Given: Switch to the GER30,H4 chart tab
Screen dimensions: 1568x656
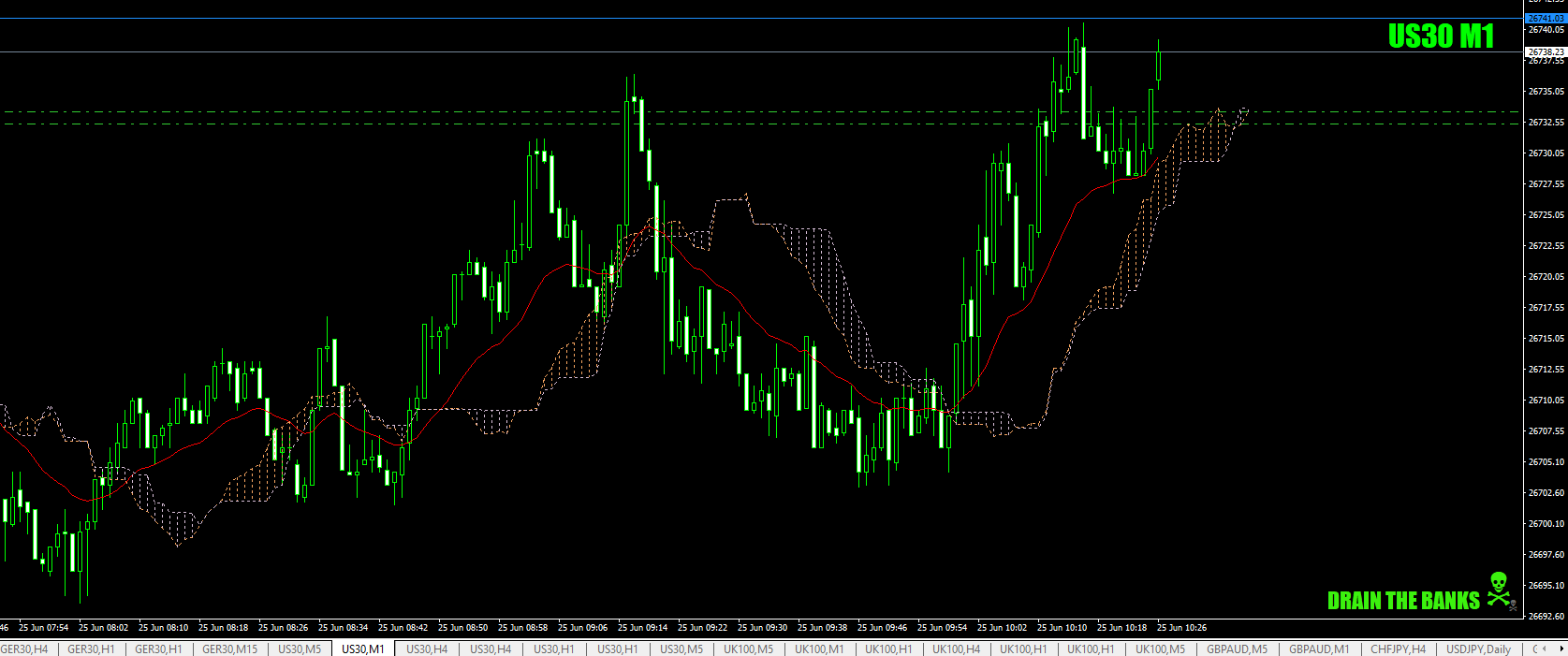Looking at the screenshot, I should pos(24,649).
